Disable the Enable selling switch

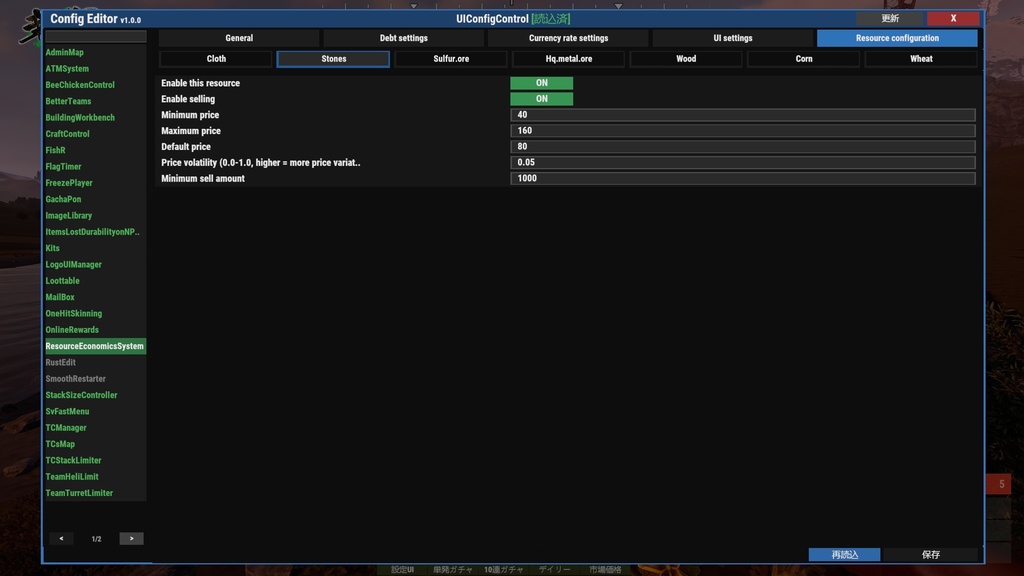541,99
